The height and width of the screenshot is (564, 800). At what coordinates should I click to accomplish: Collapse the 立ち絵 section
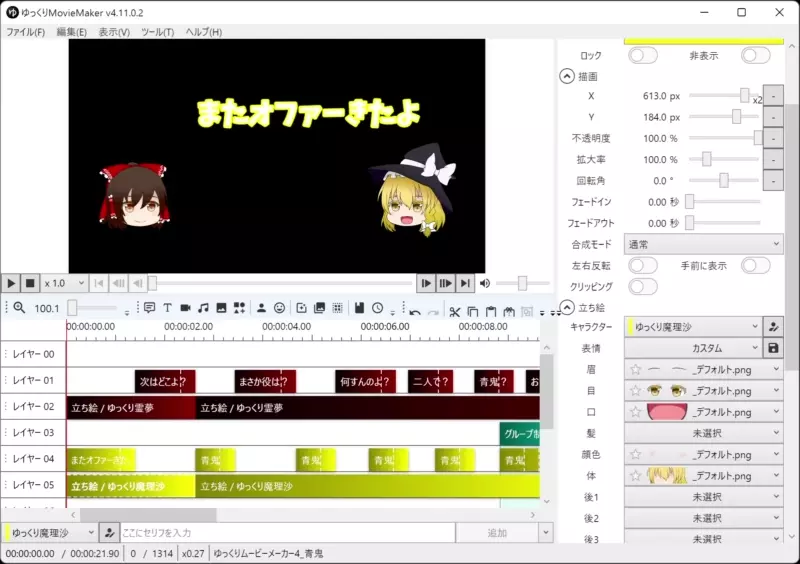point(567,307)
